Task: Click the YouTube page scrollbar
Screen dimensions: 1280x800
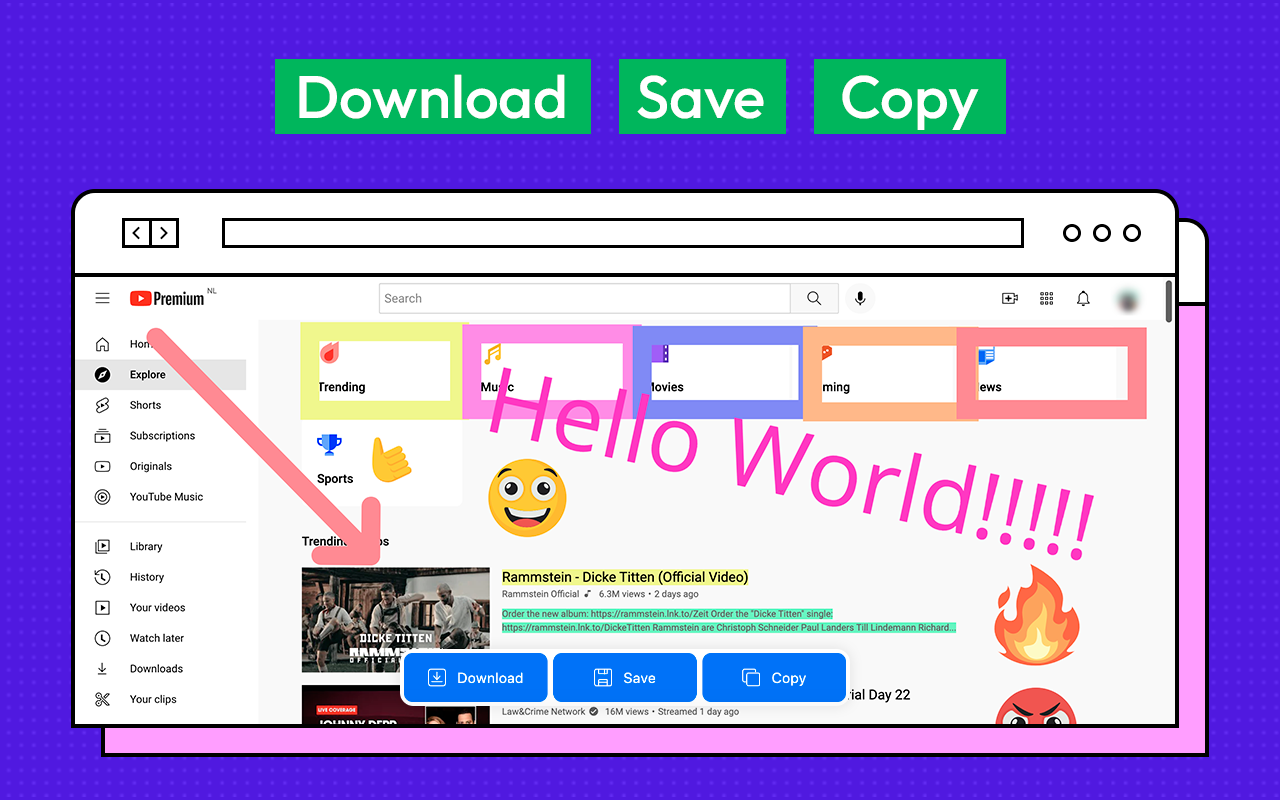Action: tap(1168, 301)
